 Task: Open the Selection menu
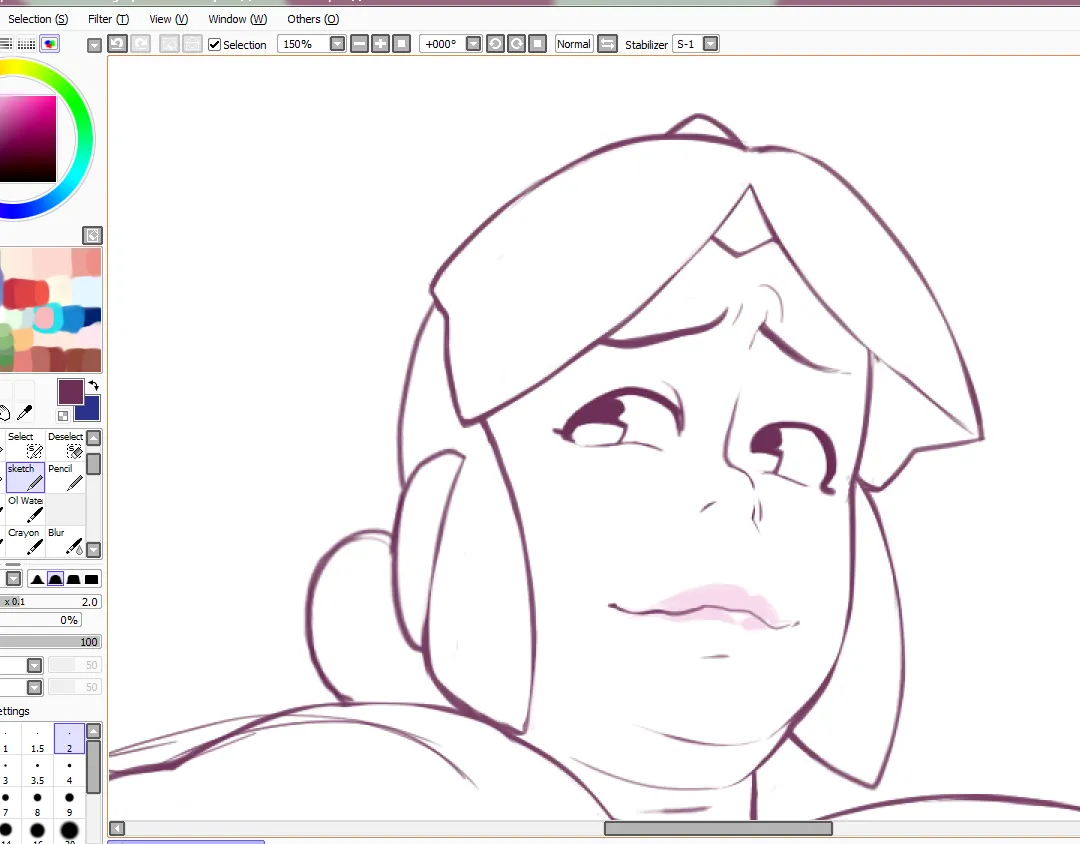tap(38, 19)
